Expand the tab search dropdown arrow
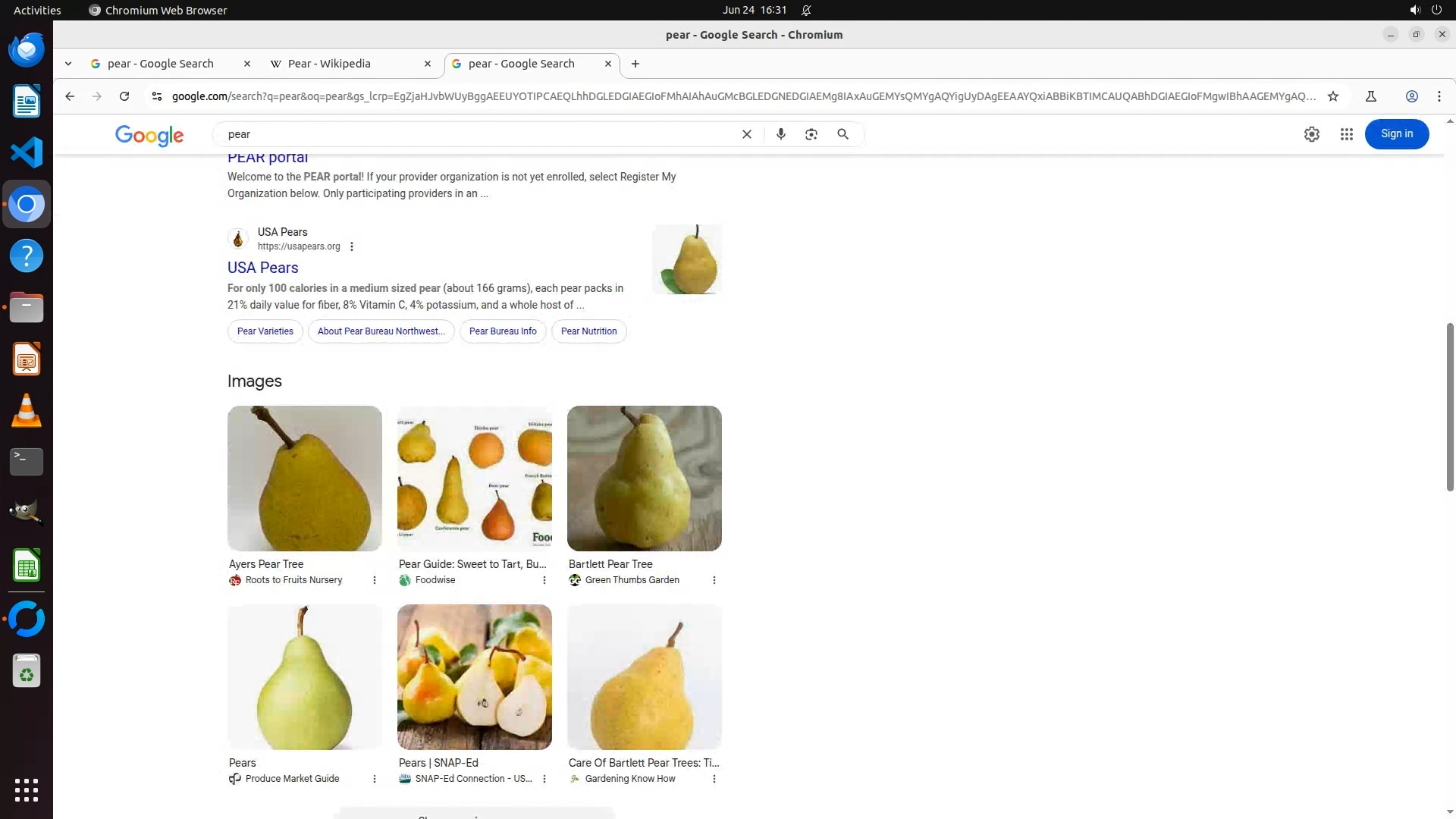The image size is (1456, 819). click(x=68, y=64)
